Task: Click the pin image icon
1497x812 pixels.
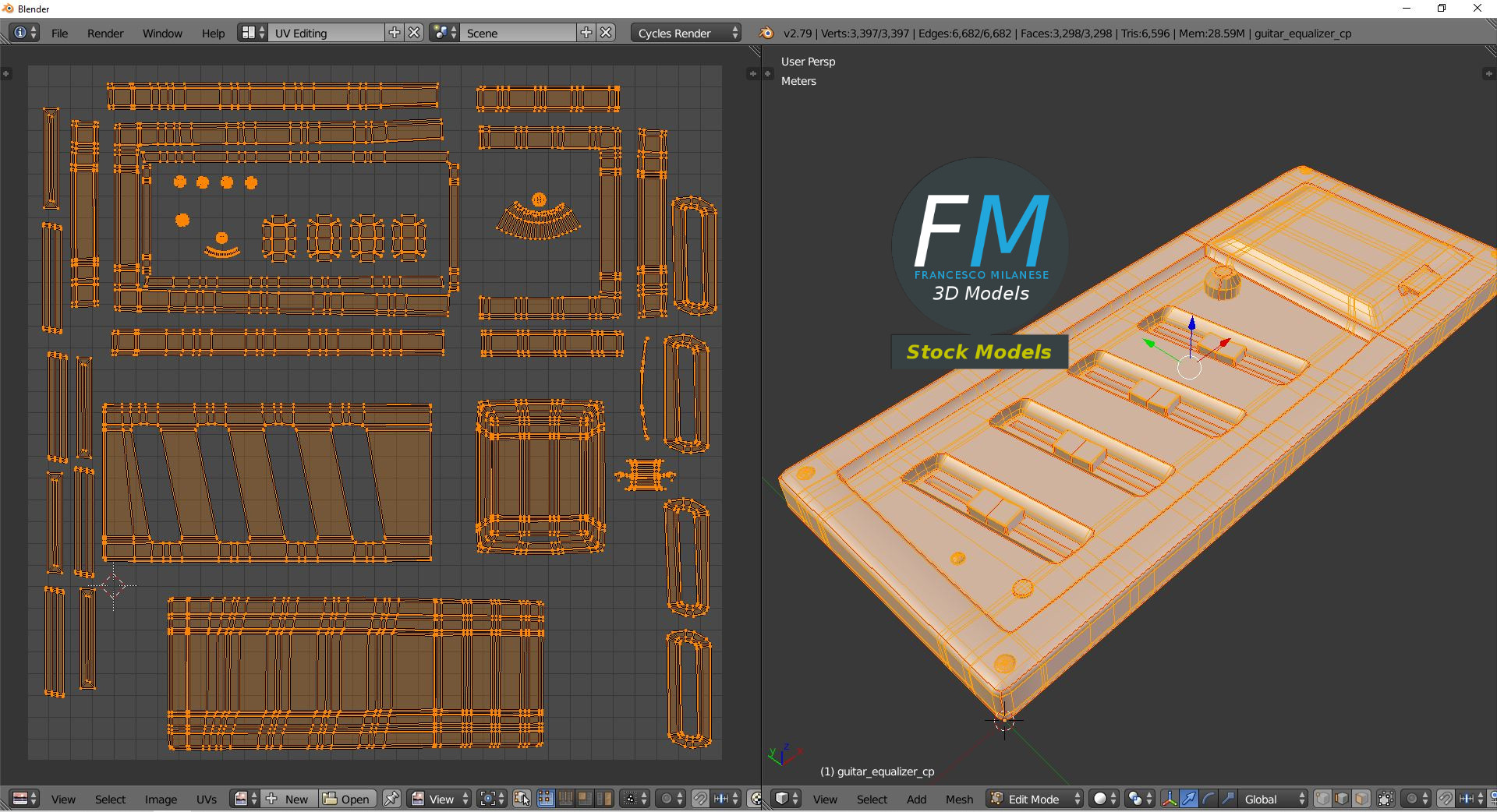Action: [x=391, y=800]
